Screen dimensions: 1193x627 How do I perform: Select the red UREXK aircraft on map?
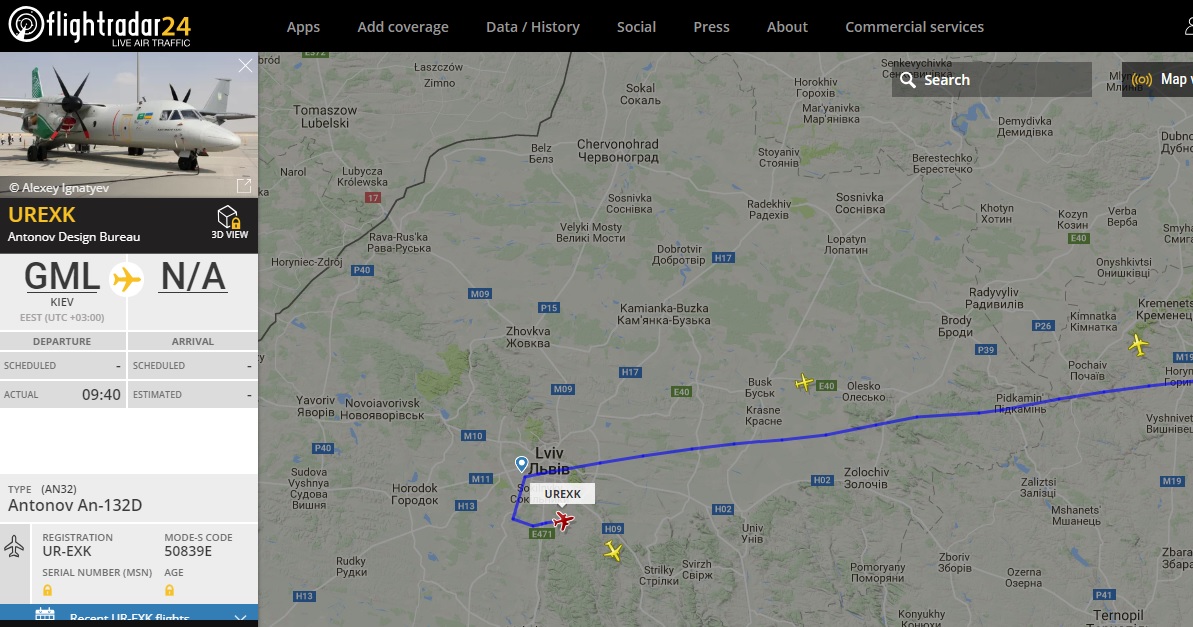click(563, 520)
